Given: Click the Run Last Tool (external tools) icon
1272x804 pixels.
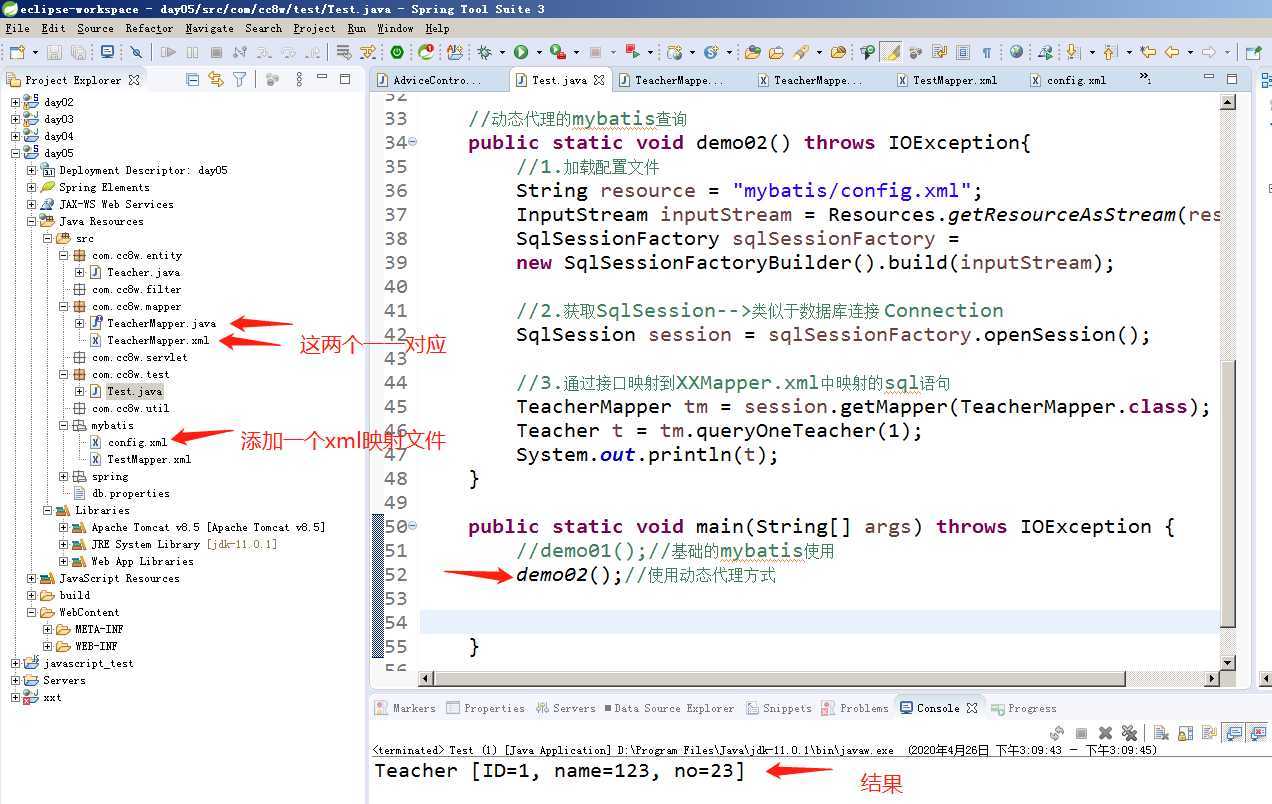Looking at the screenshot, I should (558, 52).
